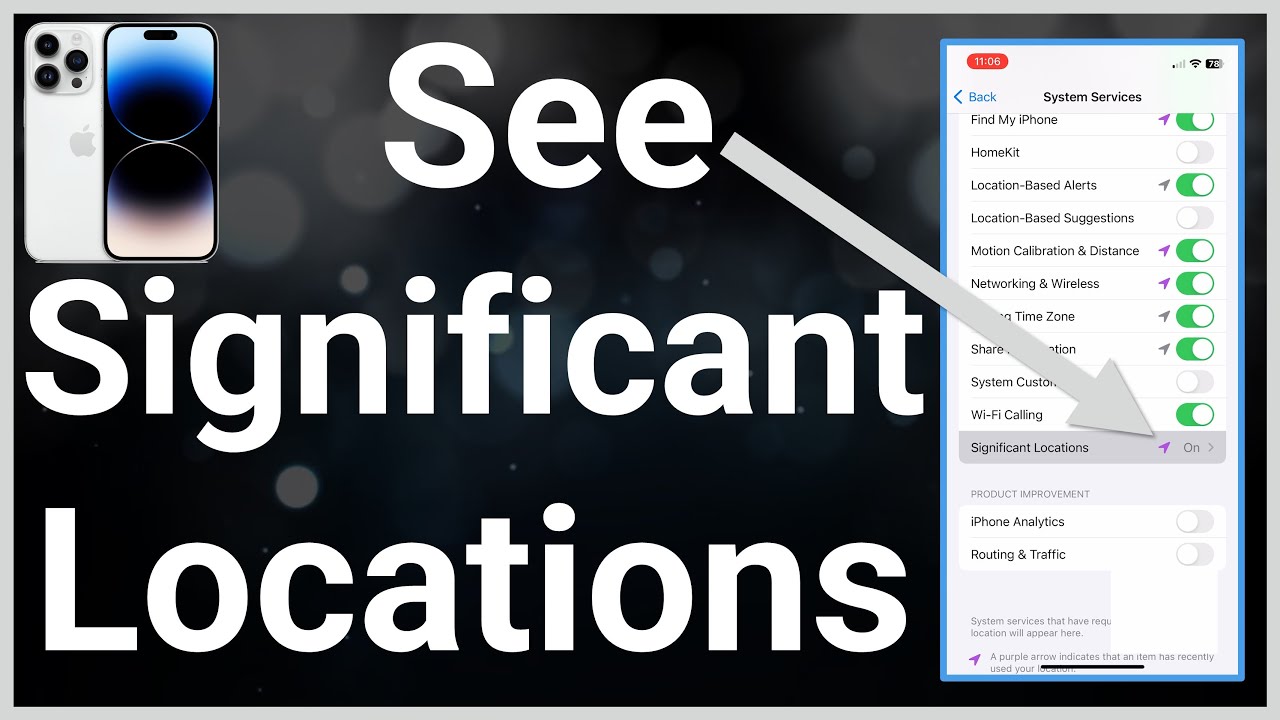
Task: Open the Significant Locations chevron
Action: pyautogui.click(x=1211, y=448)
